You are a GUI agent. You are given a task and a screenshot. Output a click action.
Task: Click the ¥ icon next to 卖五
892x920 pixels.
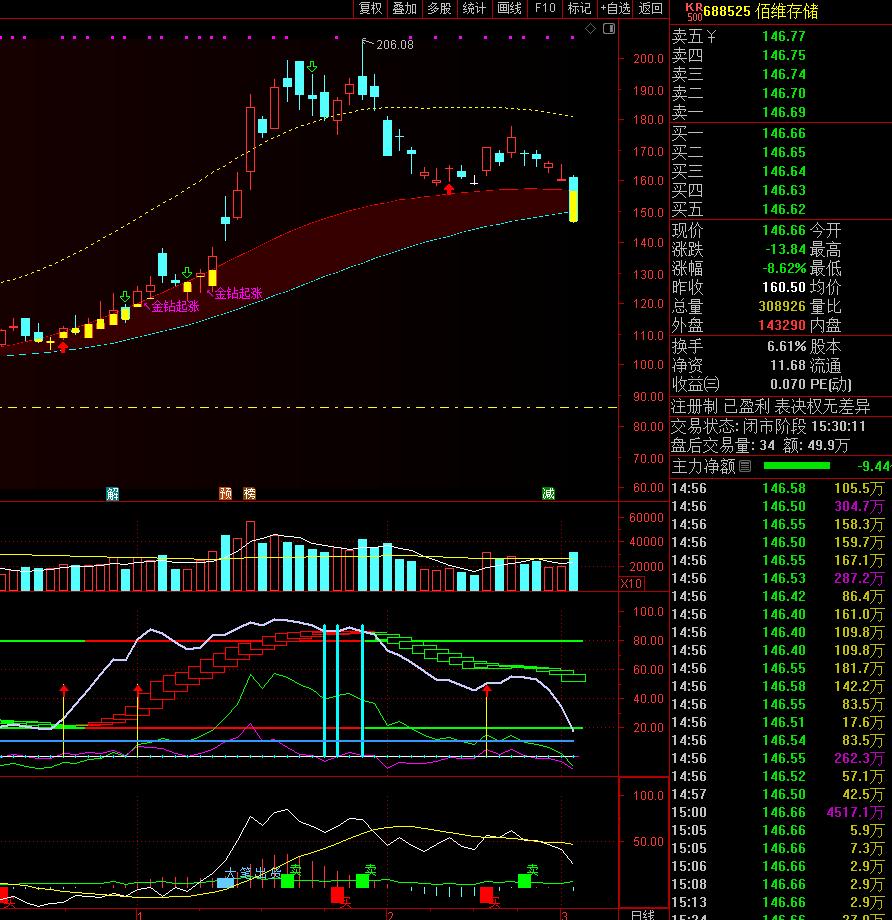(x=712, y=37)
